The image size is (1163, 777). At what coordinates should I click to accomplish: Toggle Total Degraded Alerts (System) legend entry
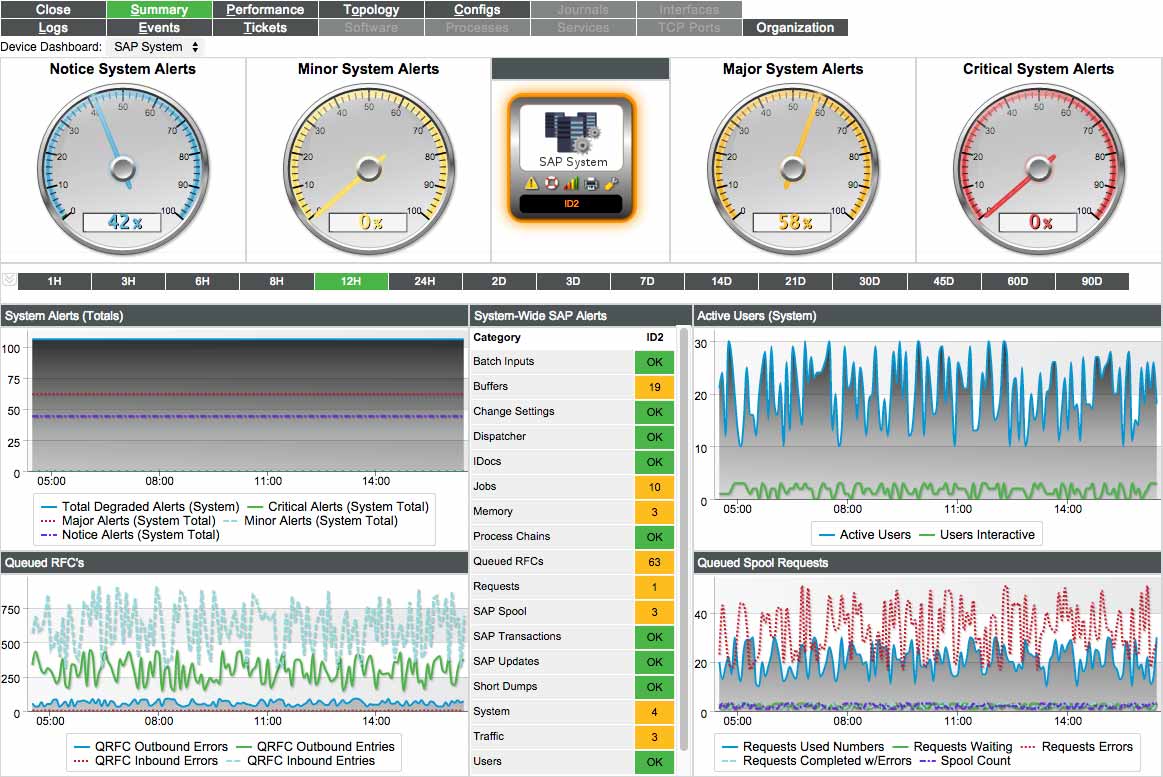tap(140, 506)
